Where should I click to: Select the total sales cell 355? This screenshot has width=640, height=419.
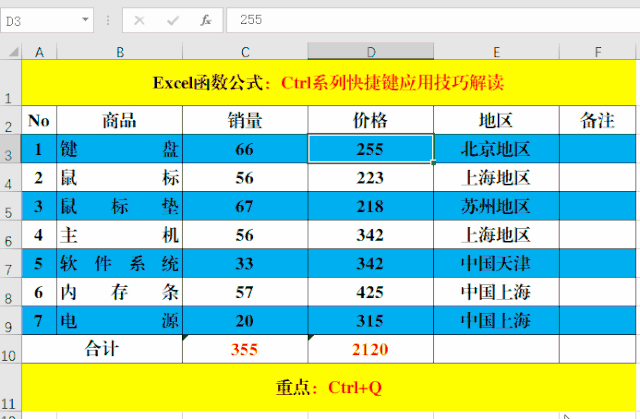(245, 349)
